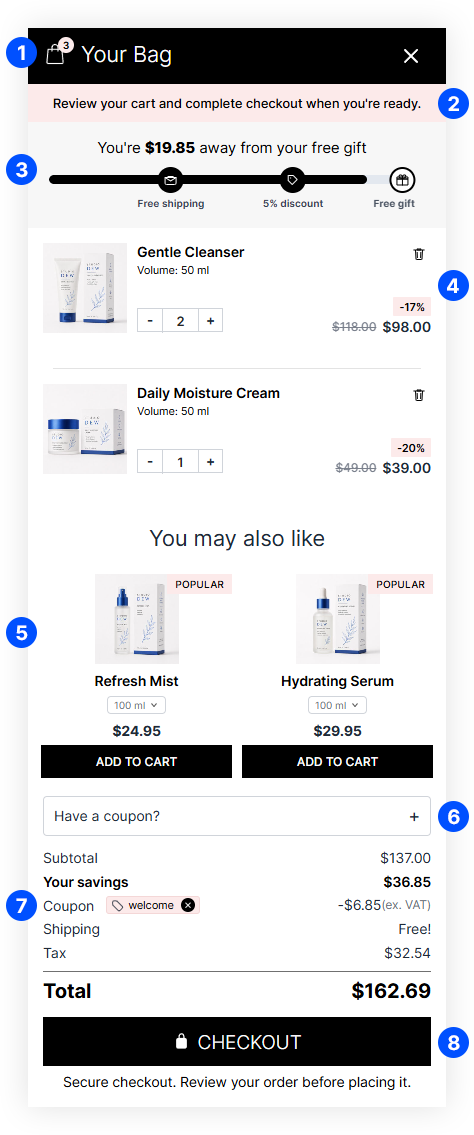Remove the welcome coupon via x icon
This screenshot has height=1135, width=474.
tap(188, 905)
